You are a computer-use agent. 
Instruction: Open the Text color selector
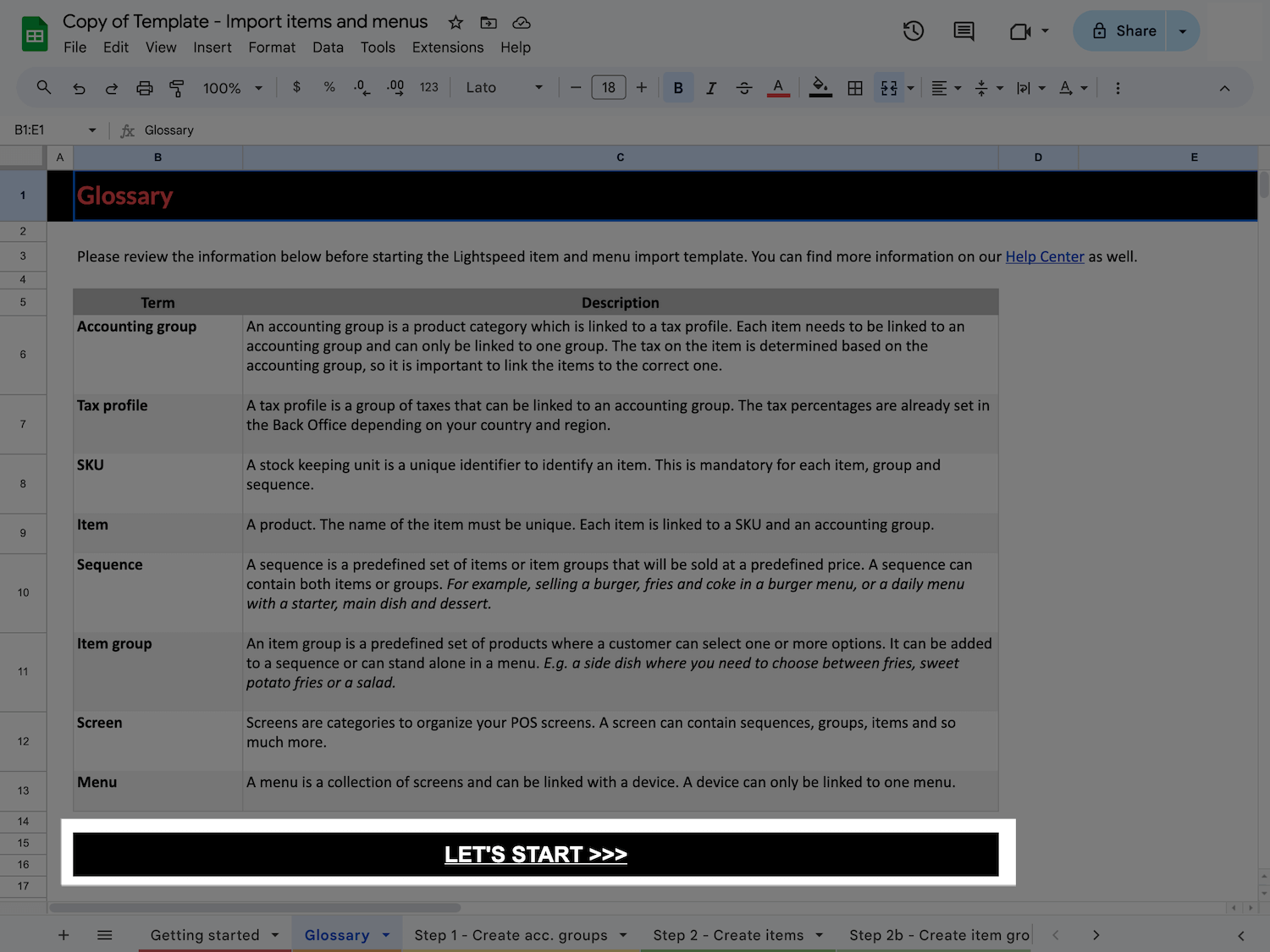777,87
